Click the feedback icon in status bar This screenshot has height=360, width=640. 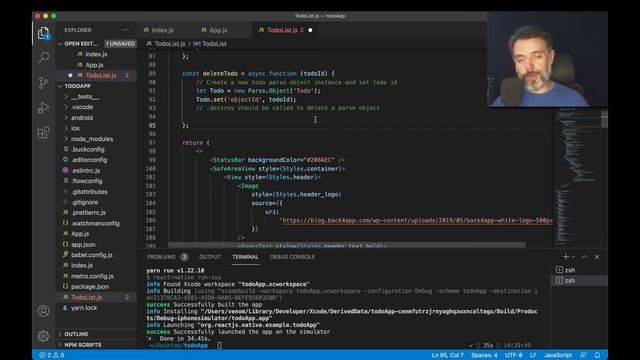click(583, 355)
